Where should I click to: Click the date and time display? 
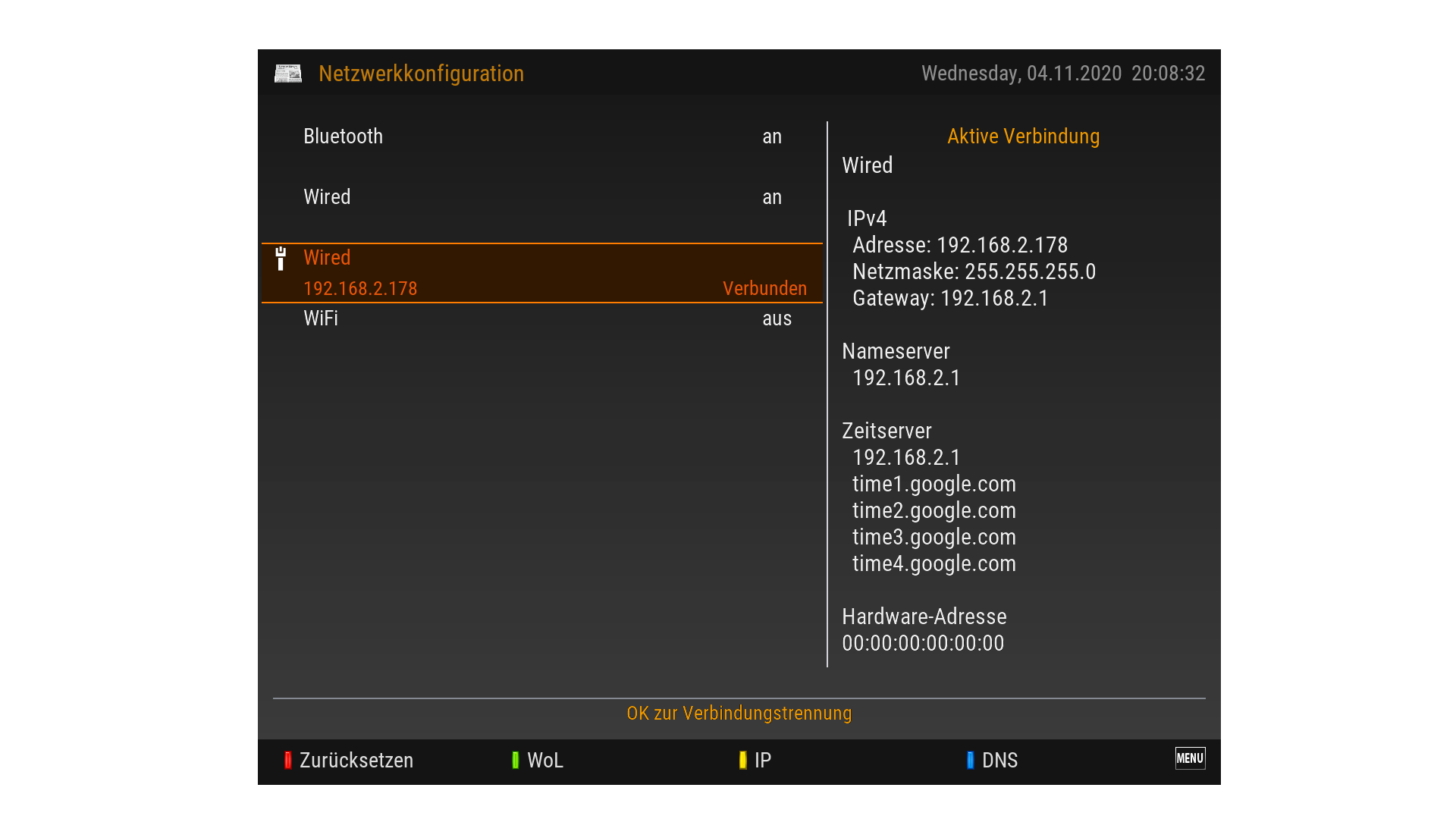point(1062,74)
